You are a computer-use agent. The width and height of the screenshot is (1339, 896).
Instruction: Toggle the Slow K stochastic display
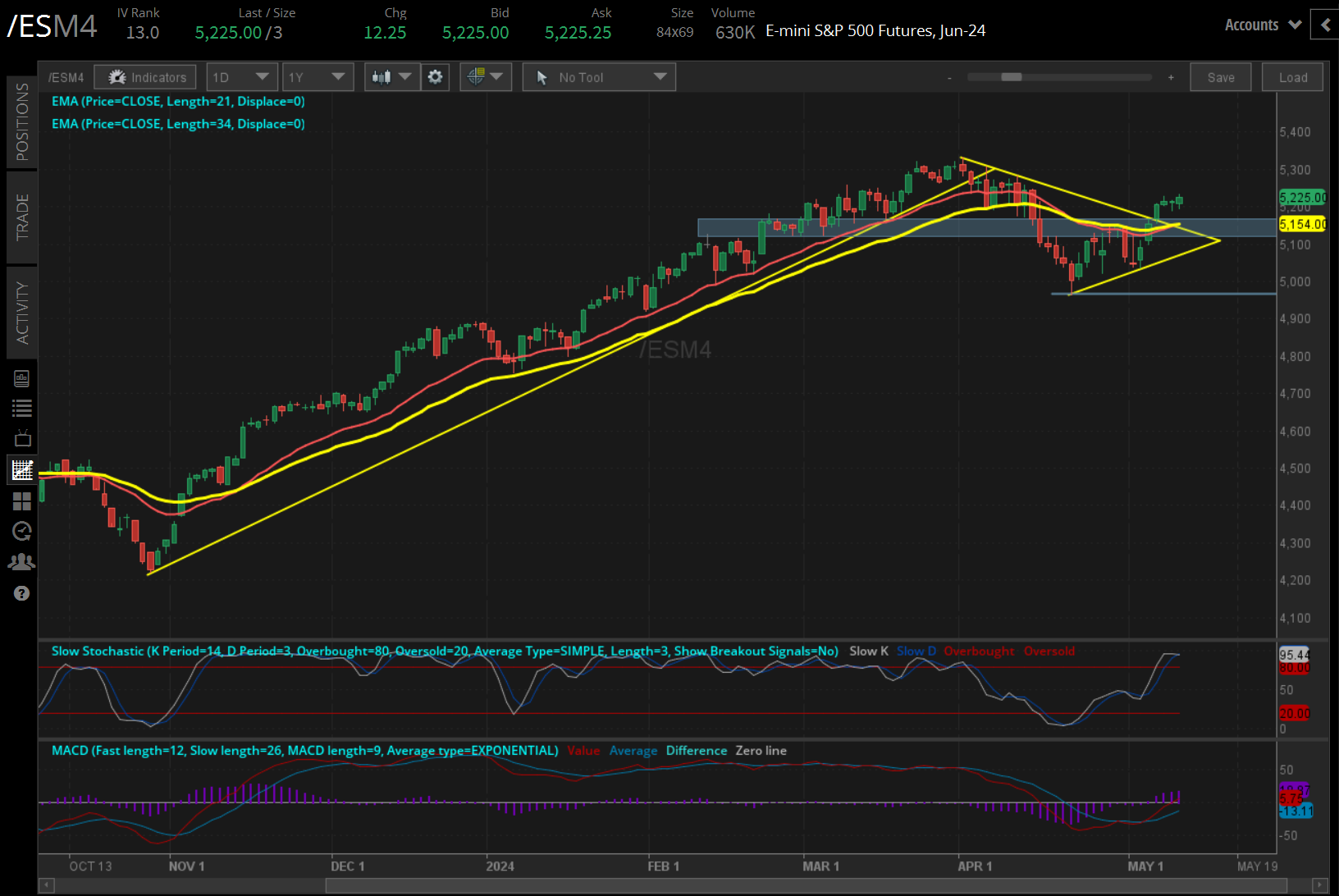(868, 651)
